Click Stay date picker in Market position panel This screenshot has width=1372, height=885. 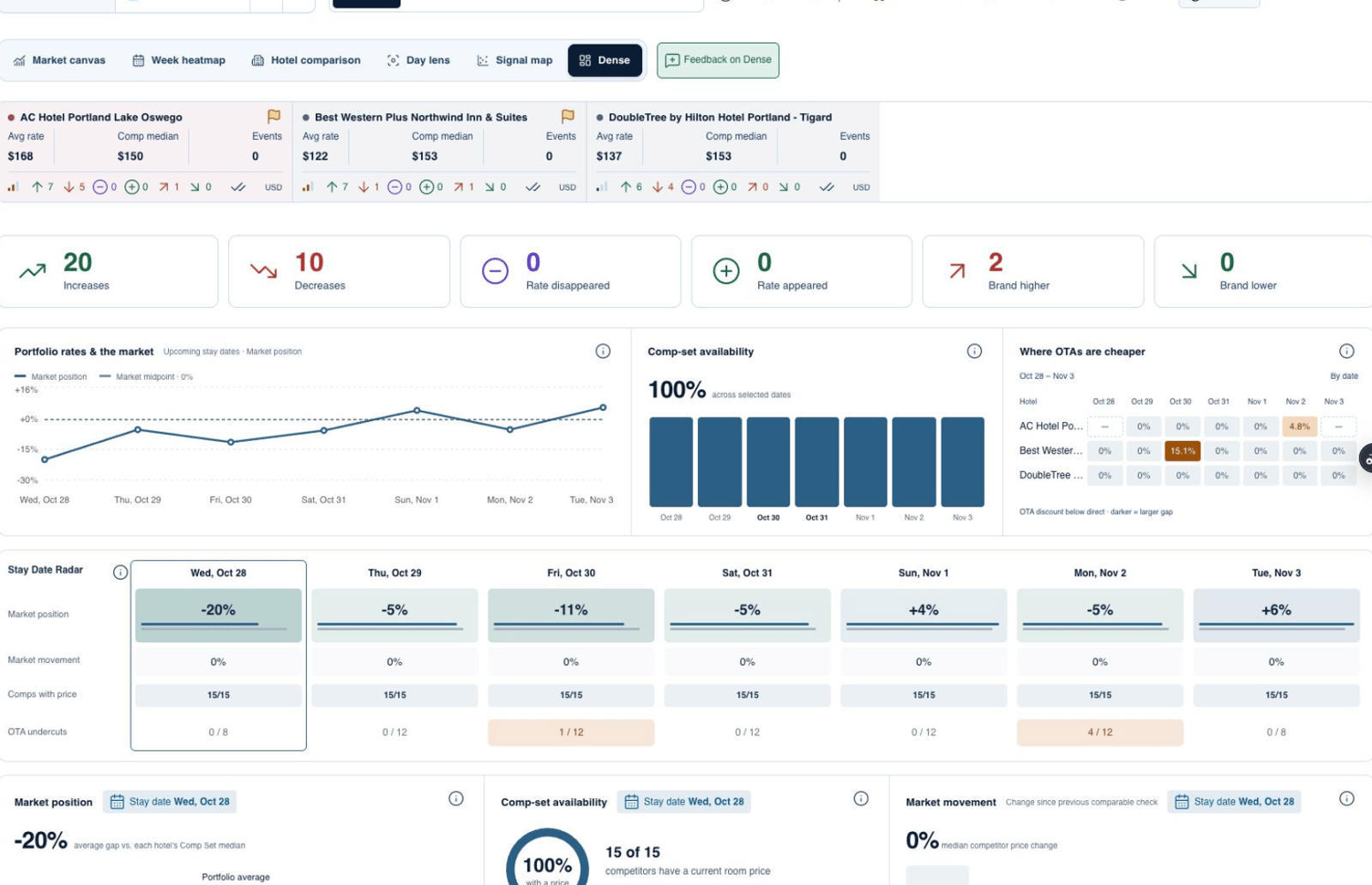click(x=170, y=802)
